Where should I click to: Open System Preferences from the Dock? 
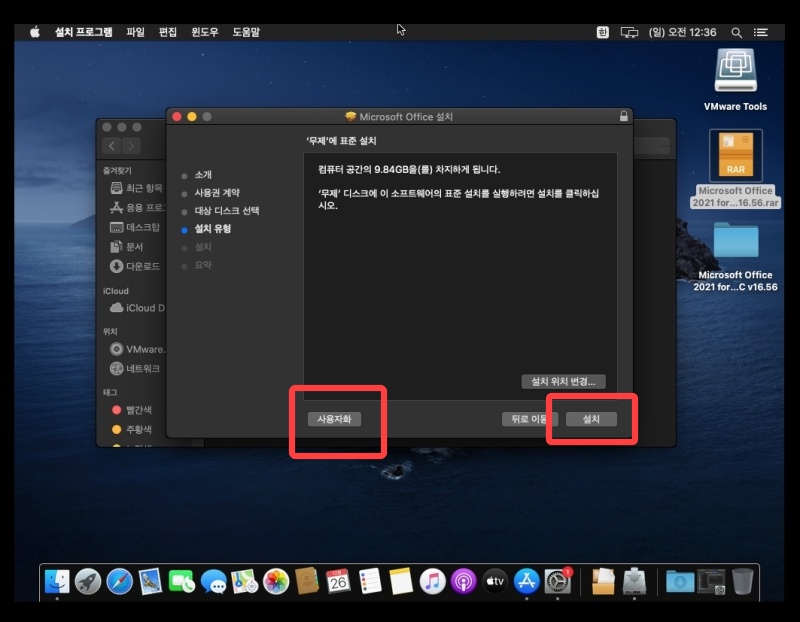pyautogui.click(x=558, y=581)
